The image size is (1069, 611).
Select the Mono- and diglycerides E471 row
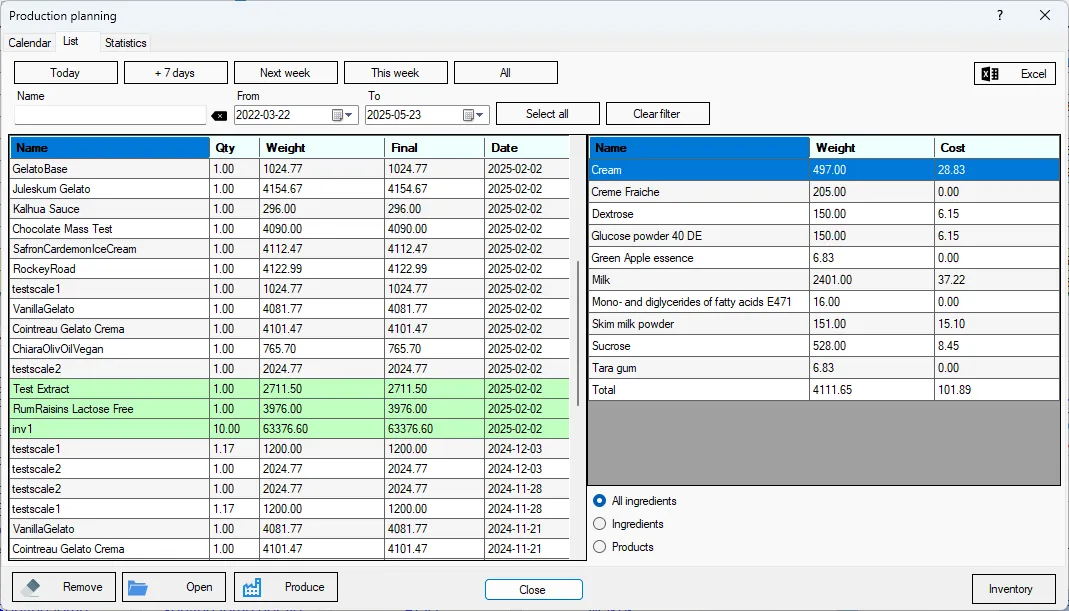tap(824, 302)
